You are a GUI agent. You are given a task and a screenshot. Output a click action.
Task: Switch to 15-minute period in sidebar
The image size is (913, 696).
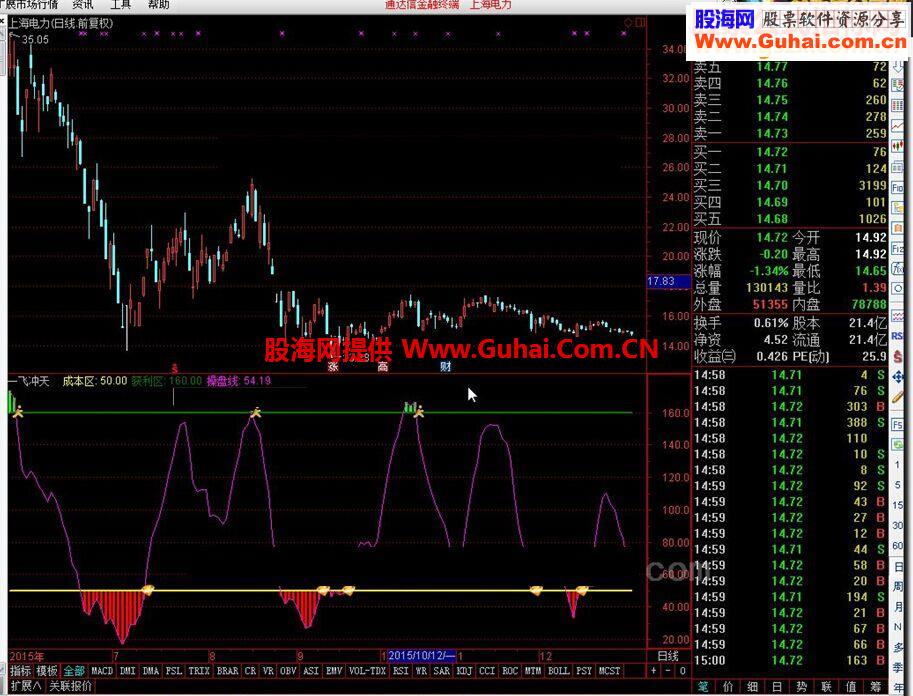click(x=897, y=504)
